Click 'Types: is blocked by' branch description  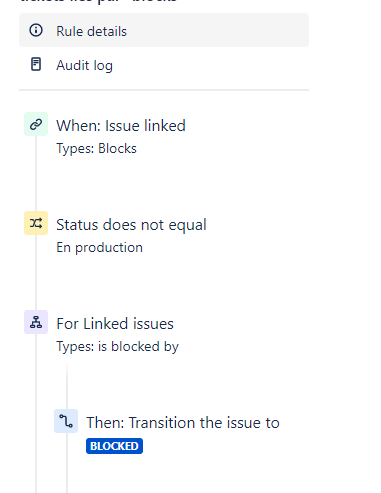(117, 347)
